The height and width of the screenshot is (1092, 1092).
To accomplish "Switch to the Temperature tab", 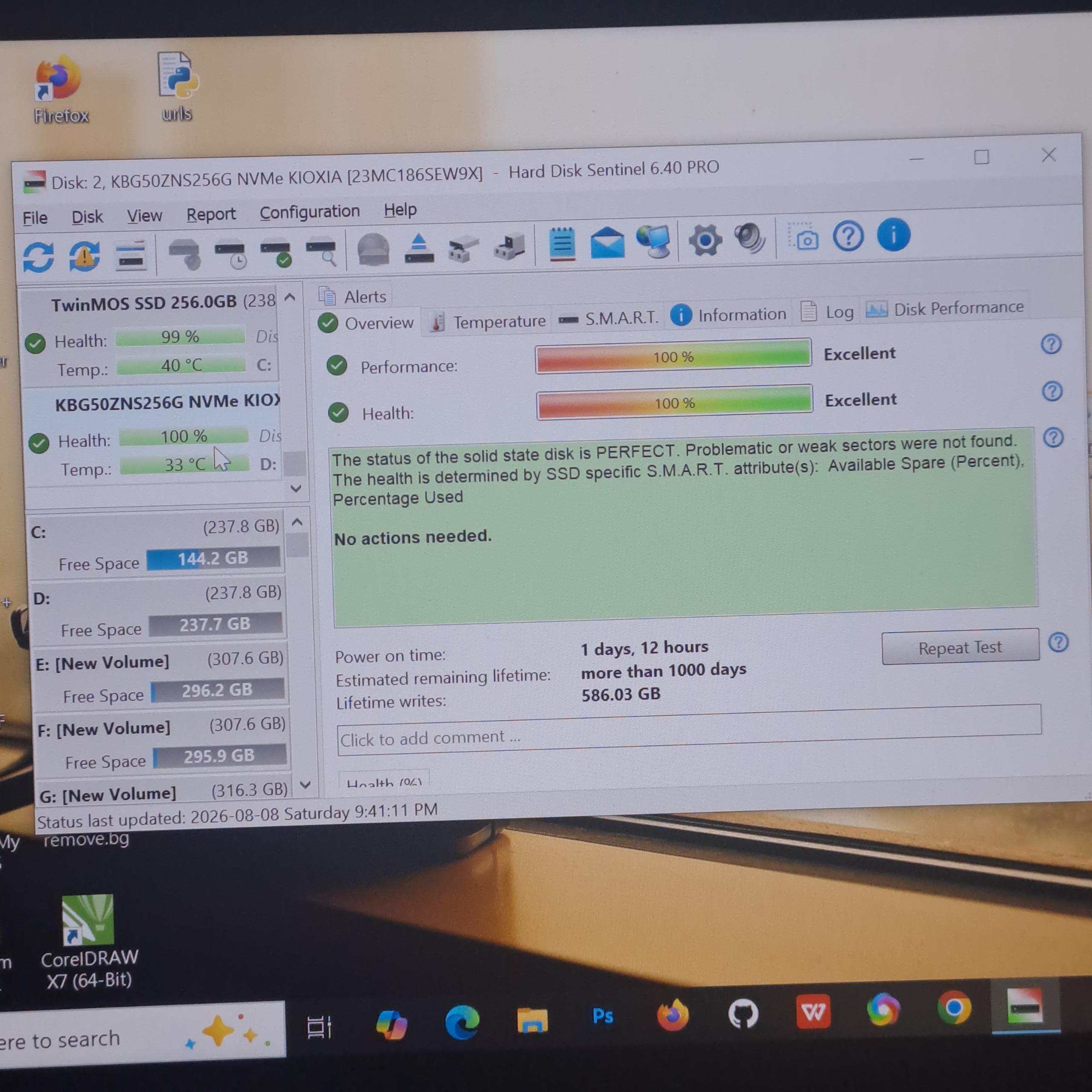I will [x=487, y=321].
